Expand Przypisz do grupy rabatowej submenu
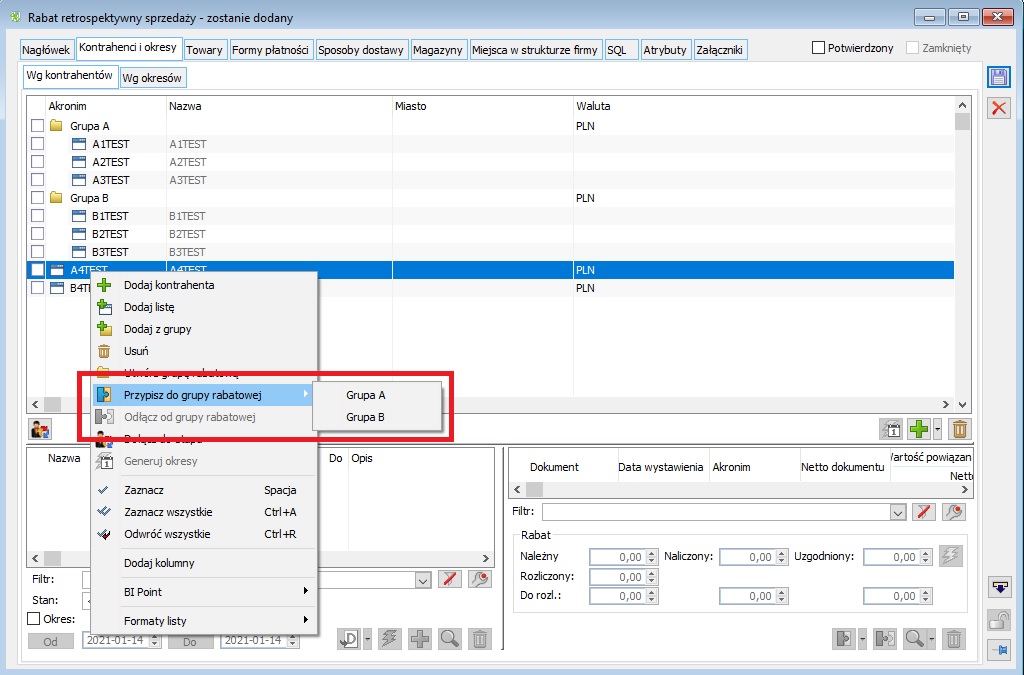The width and height of the screenshot is (1024, 675). [x=204, y=394]
